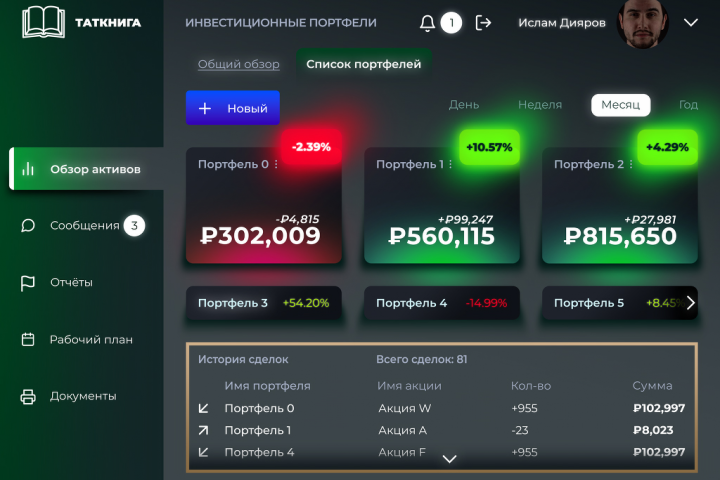Click -₽4,815 change on Портфель 0
Image resolution: width=720 pixels, height=480 pixels.
[x=297, y=219]
